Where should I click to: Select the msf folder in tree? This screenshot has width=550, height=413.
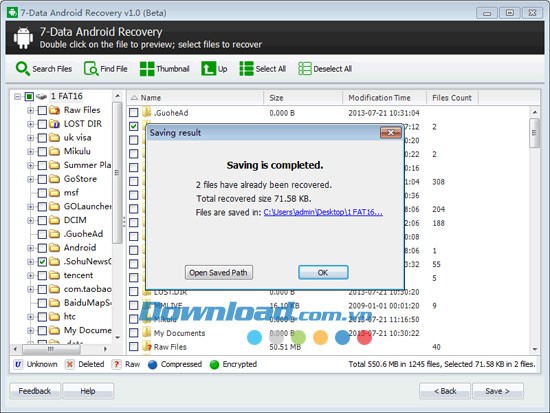71,193
